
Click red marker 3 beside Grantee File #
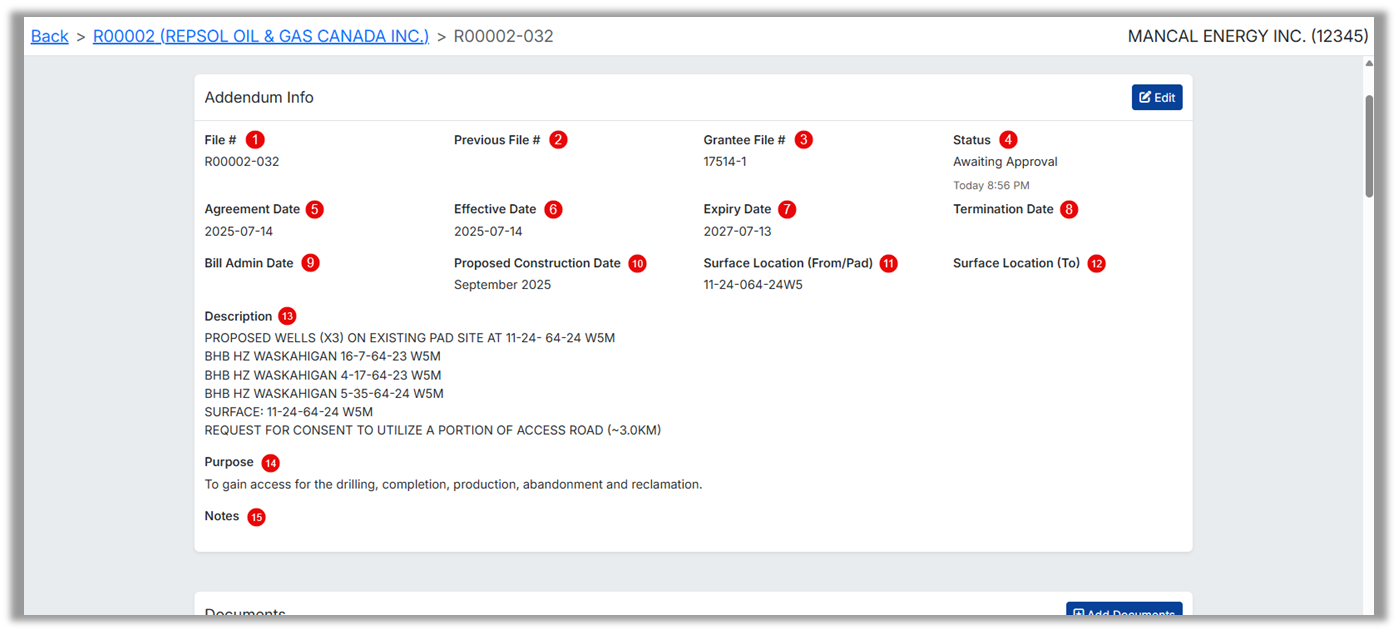804,140
